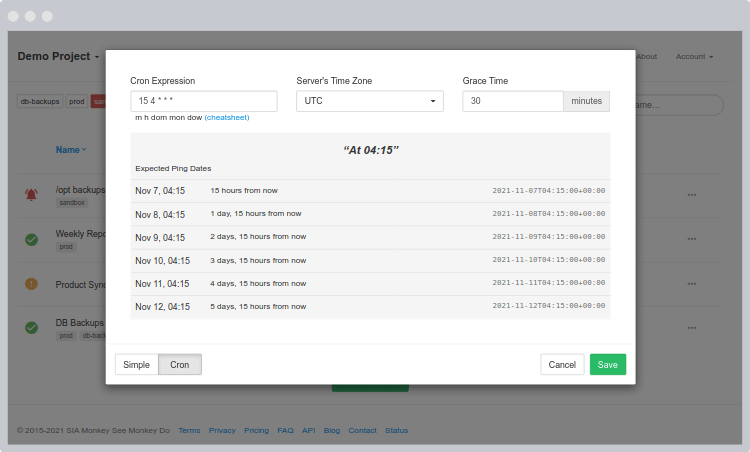Open the three-dot menu for /opt backups row
750x452 pixels.
(x=692, y=195)
